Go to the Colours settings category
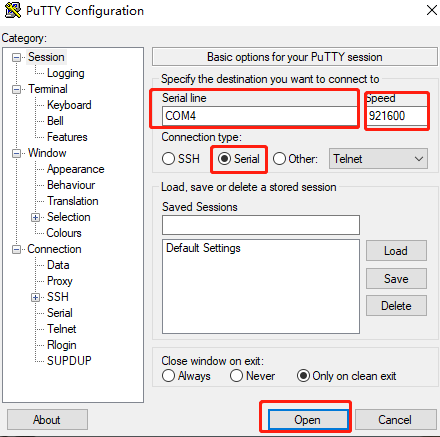 [64, 233]
